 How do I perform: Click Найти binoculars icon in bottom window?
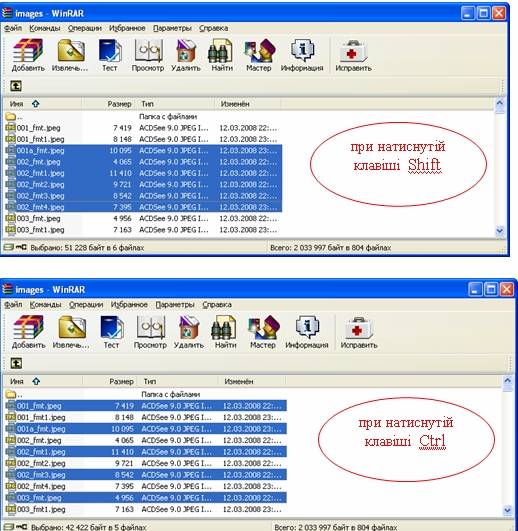(x=224, y=327)
